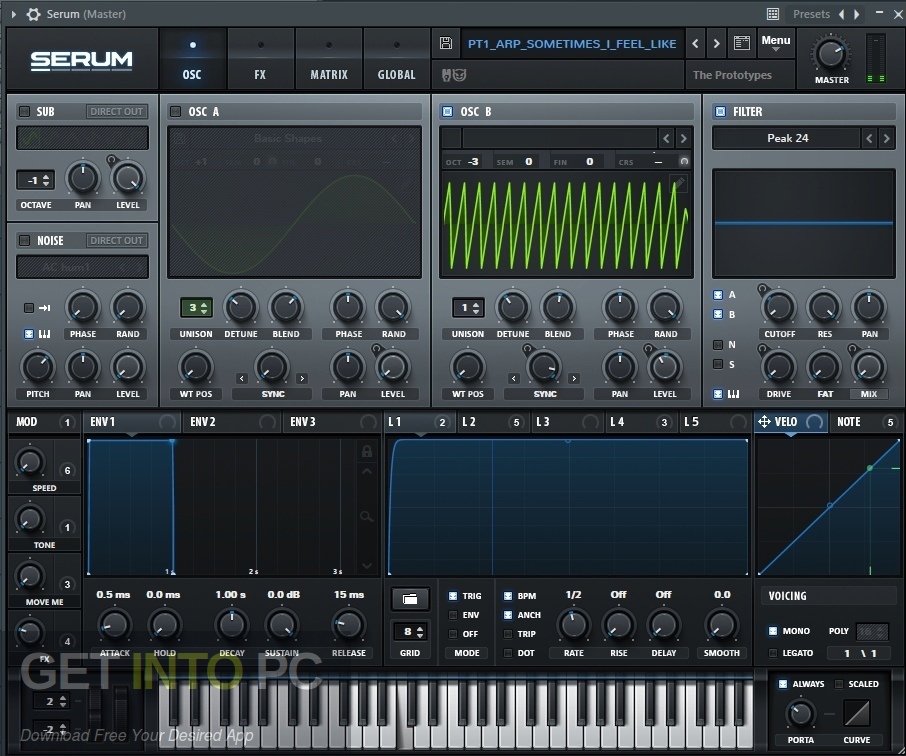906x756 pixels.
Task: Select the LFO ENV mode option
Action: 453,615
